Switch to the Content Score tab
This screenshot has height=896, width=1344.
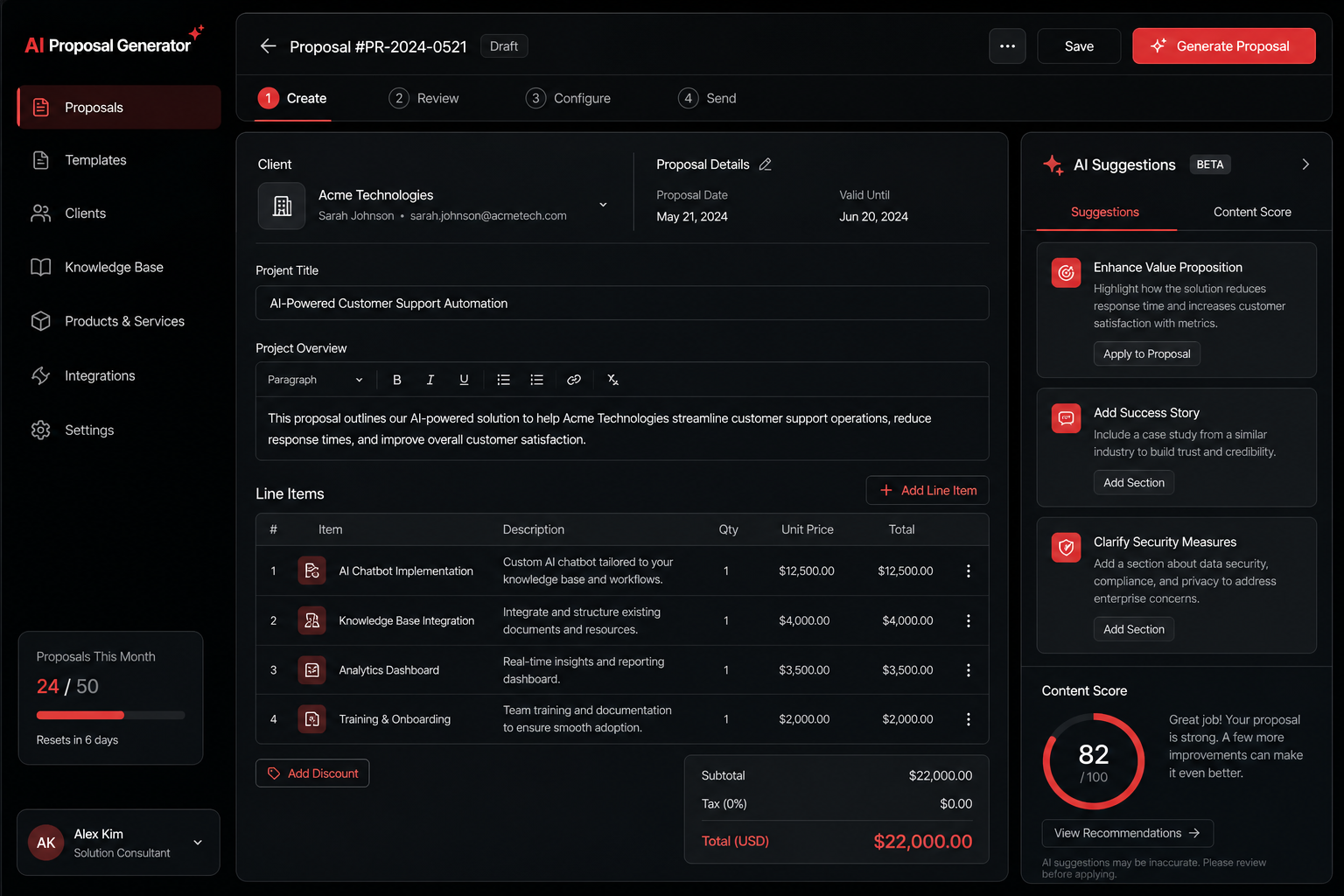point(1252,213)
